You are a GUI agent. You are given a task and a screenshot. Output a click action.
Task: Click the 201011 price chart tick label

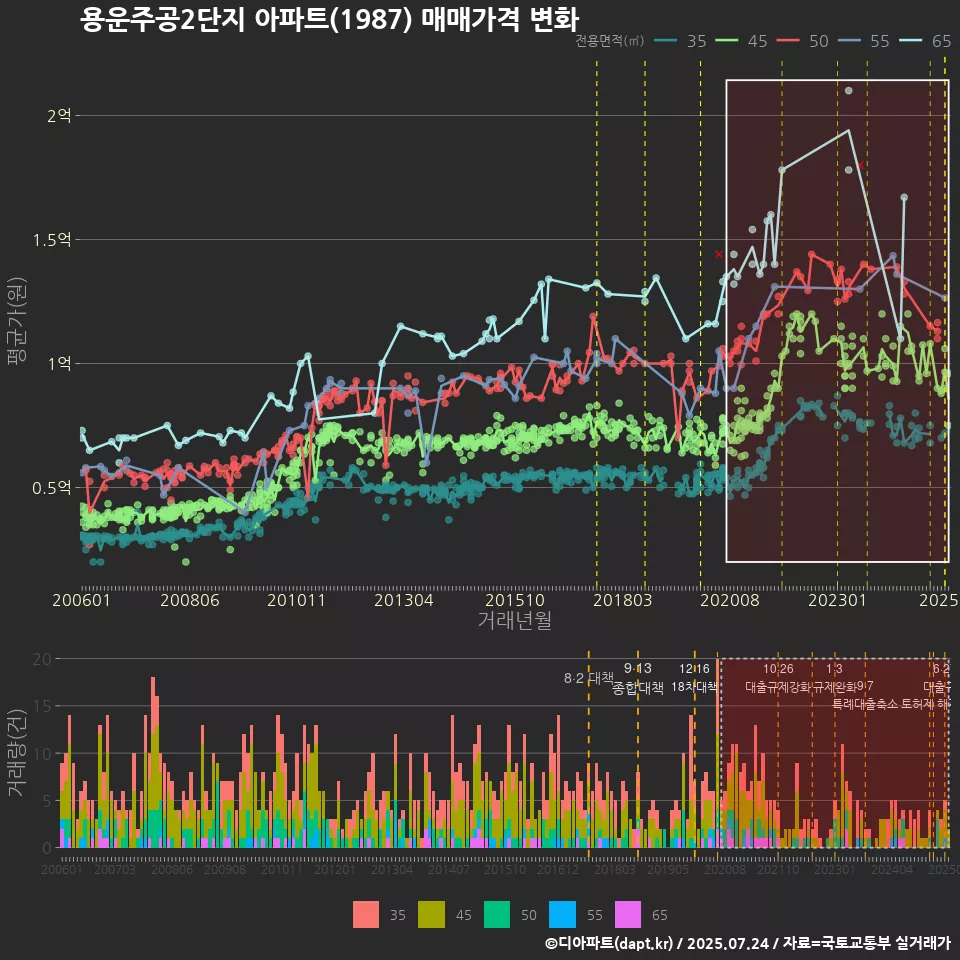[x=296, y=600]
